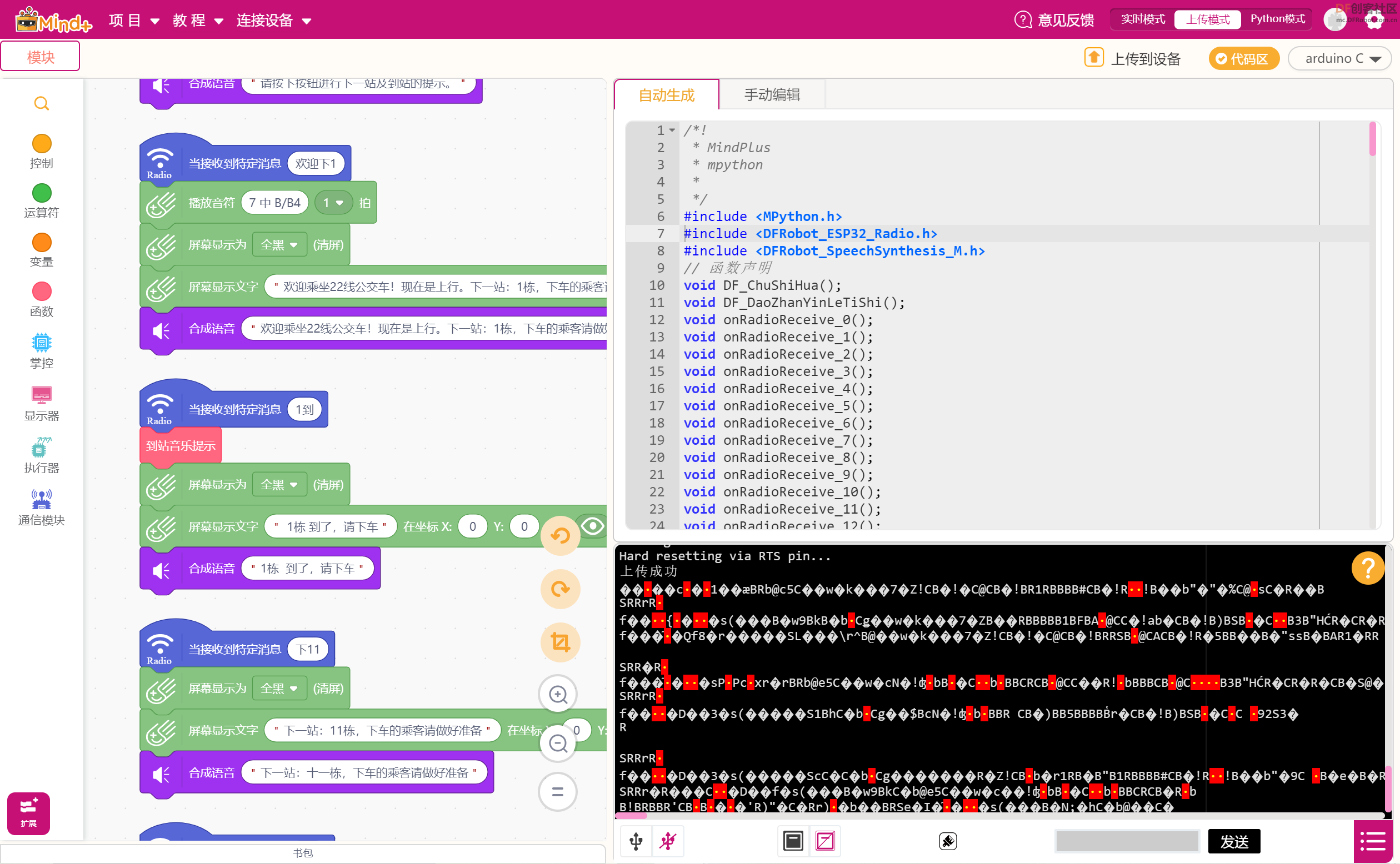Edit the 下11 message field
This screenshot has width=1400, height=864.
(308, 649)
